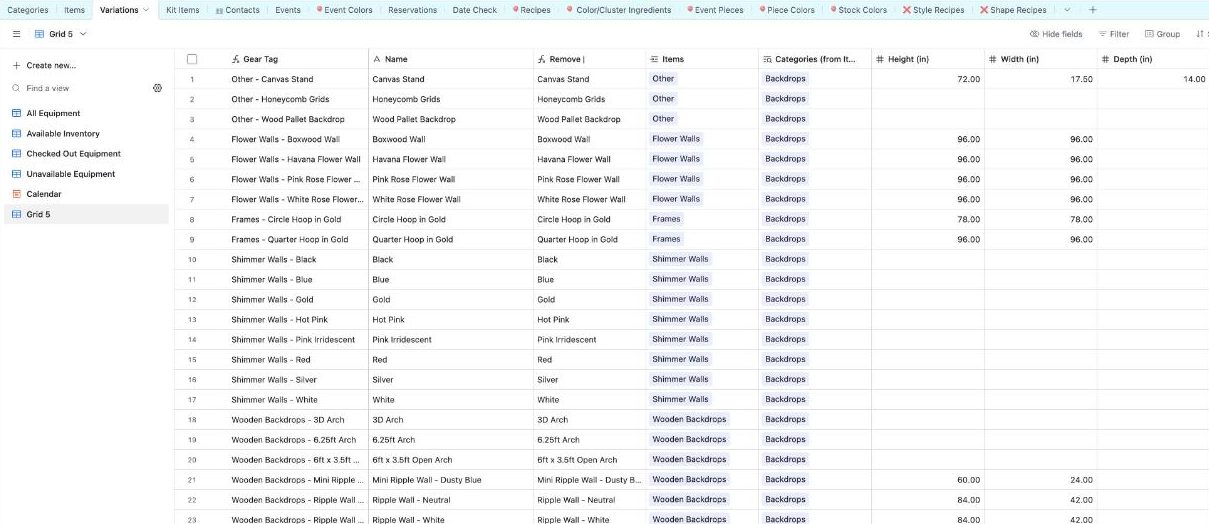Expand the Grid 5 view name dropdown
Screen dimensions: 1209x524
pos(83,34)
